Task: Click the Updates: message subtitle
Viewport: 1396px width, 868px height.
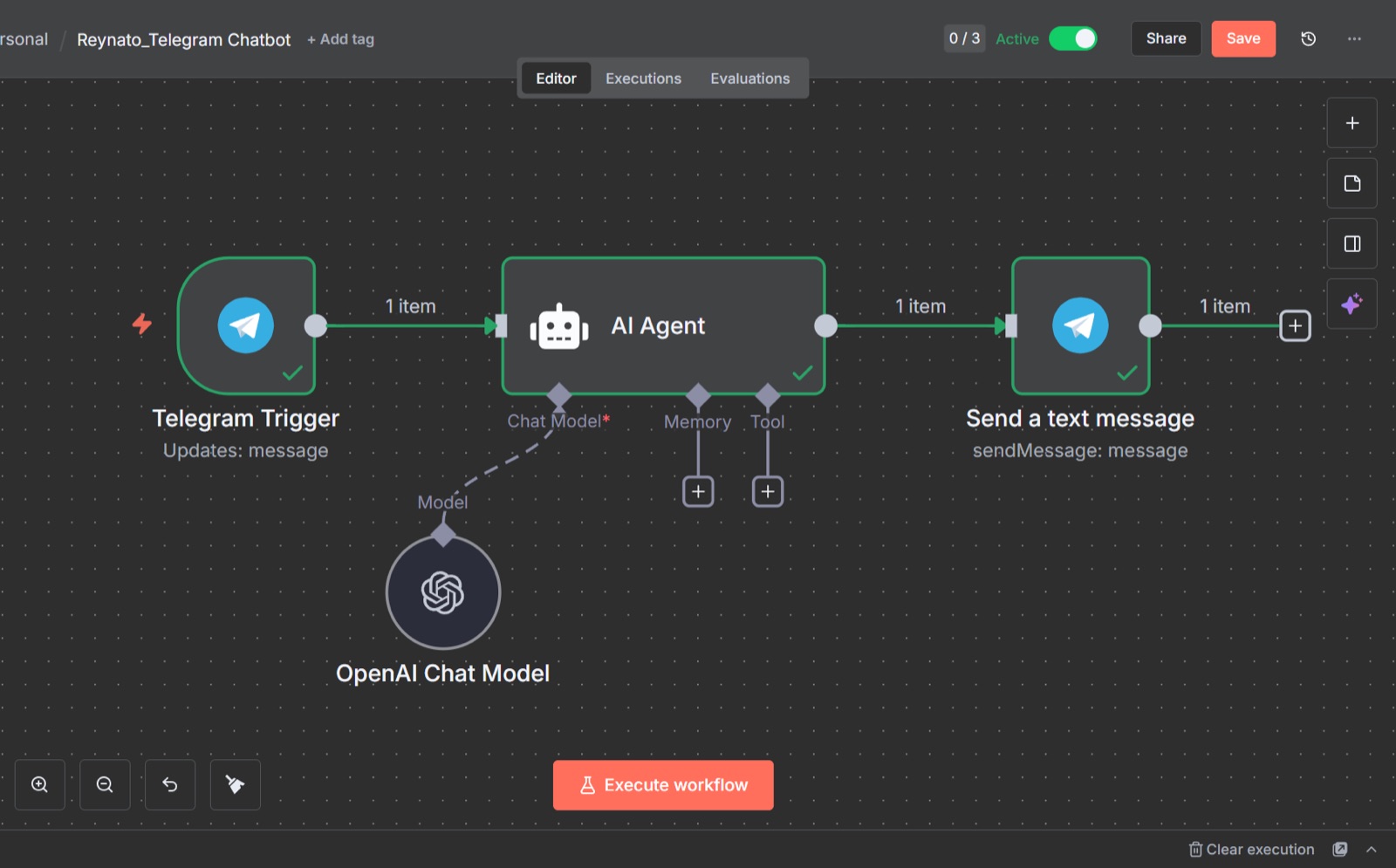Action: pos(246,451)
